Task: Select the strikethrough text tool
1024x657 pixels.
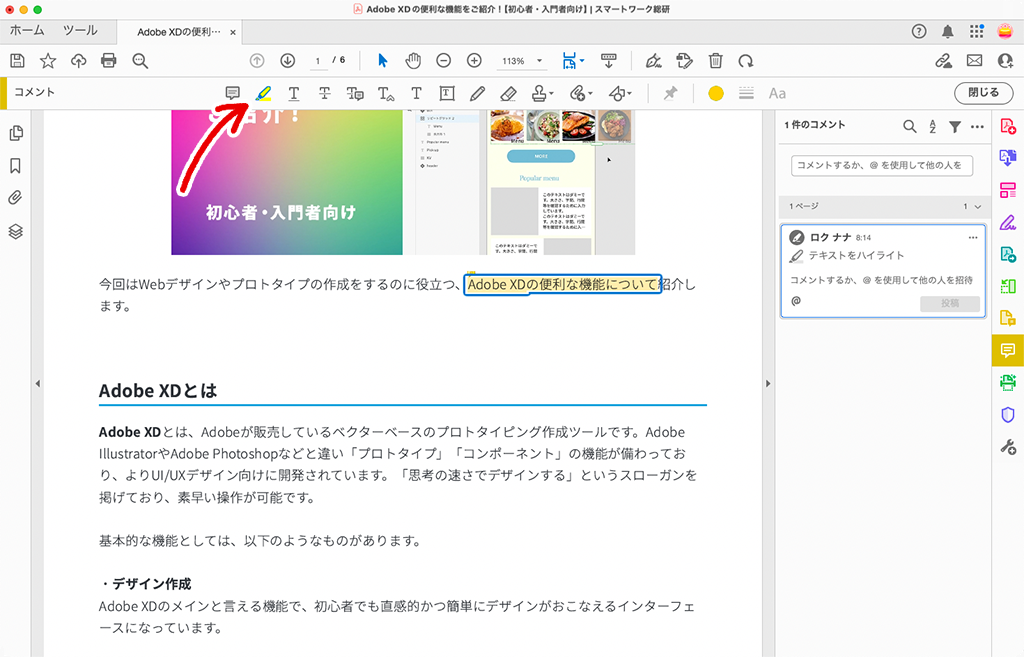Action: 325,93
